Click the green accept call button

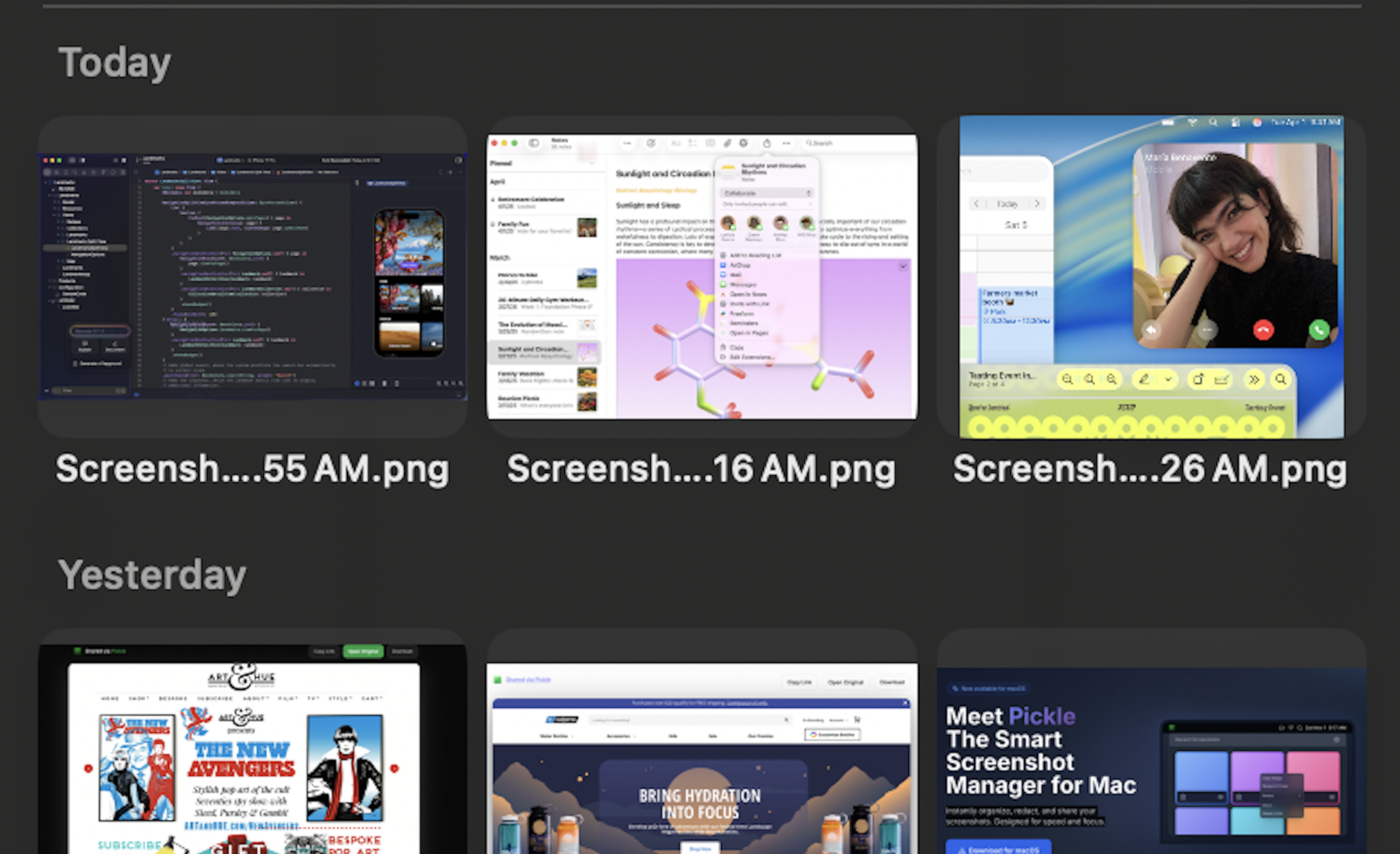[x=1319, y=330]
